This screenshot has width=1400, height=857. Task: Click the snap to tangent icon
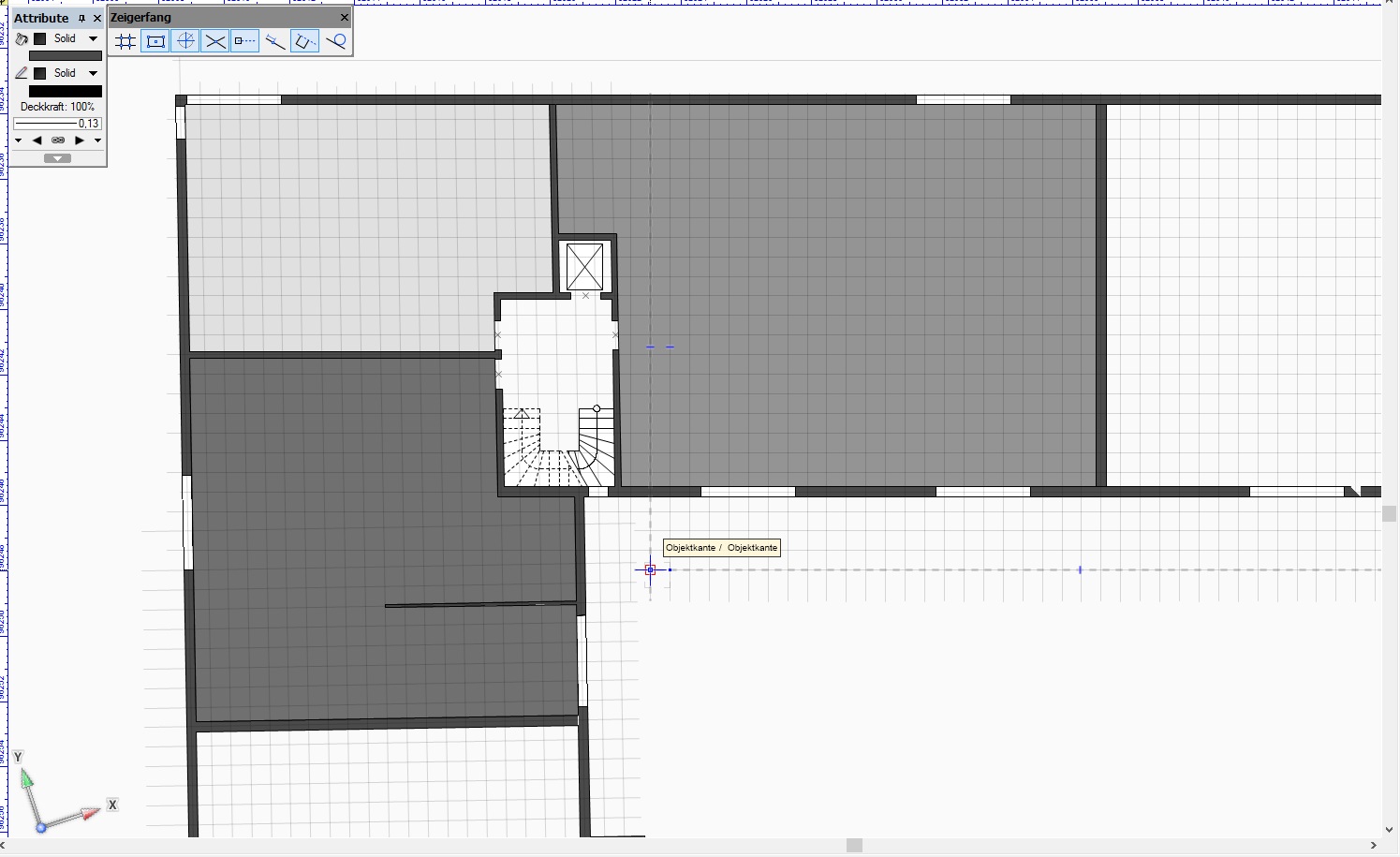point(335,41)
